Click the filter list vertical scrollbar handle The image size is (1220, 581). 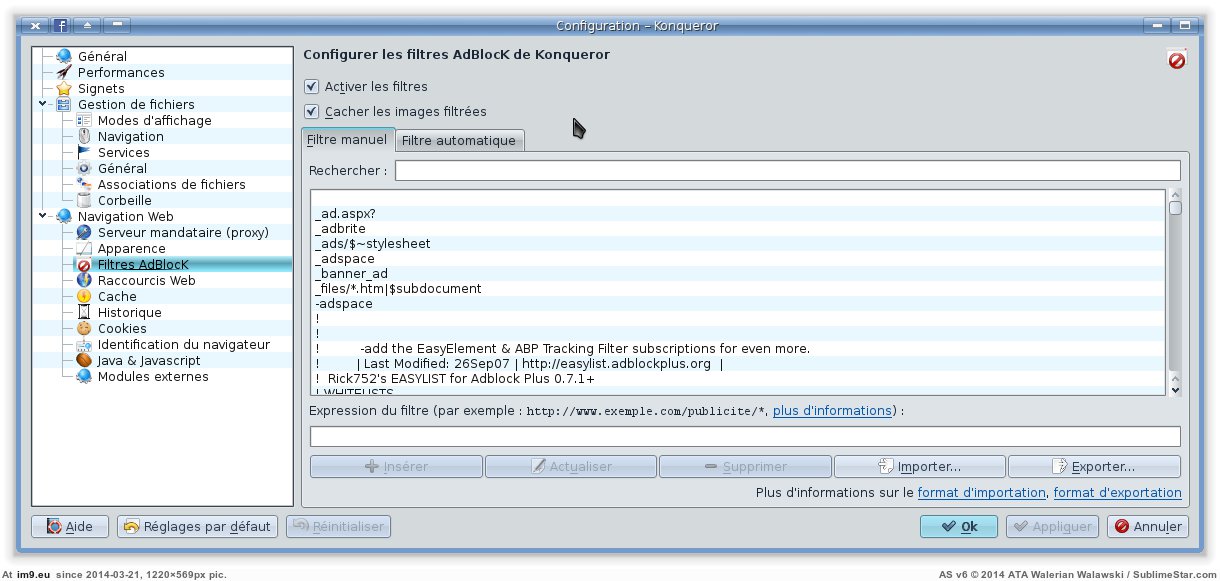tap(1175, 208)
